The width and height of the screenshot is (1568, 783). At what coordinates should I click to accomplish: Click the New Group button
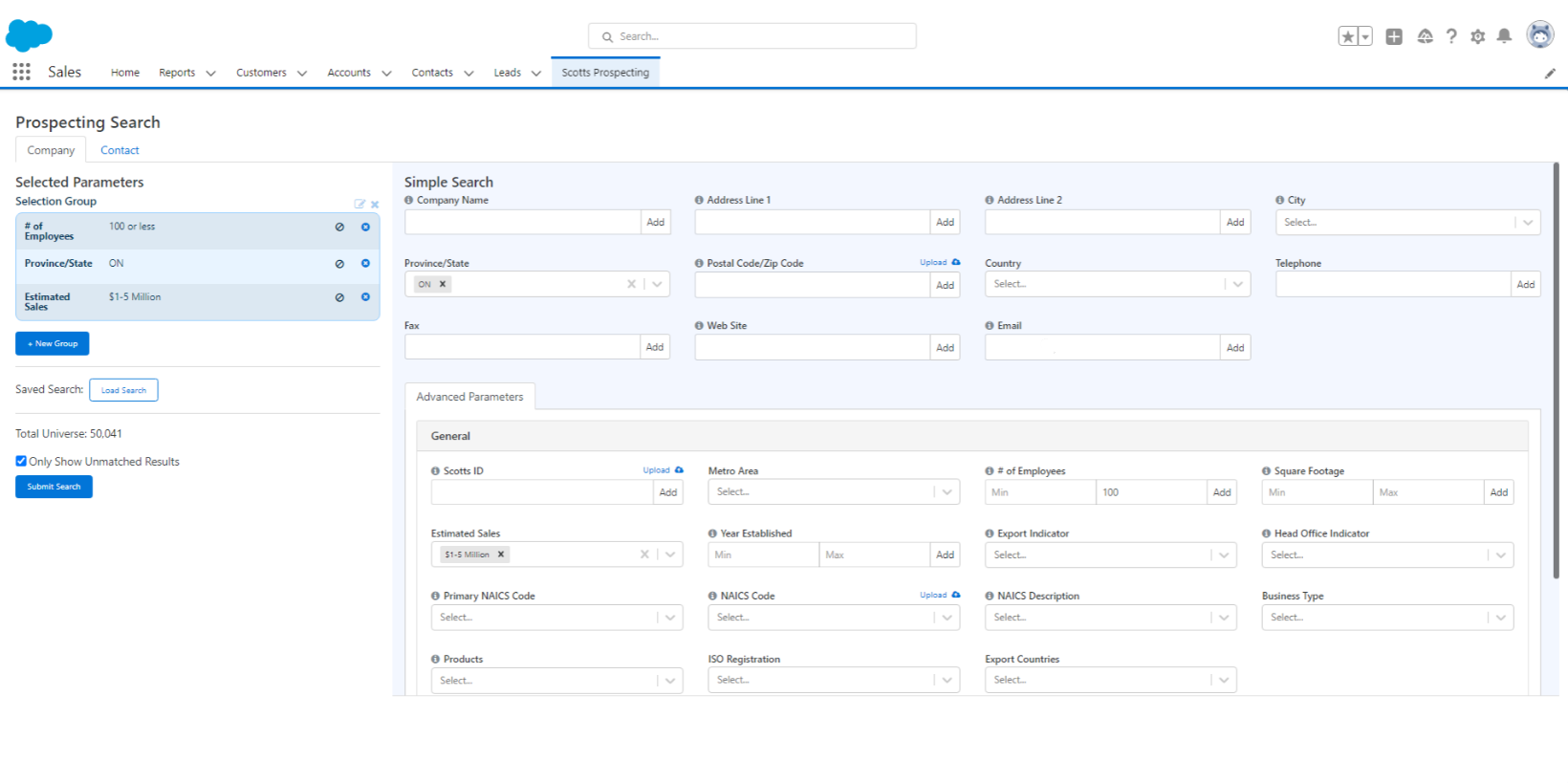53,343
